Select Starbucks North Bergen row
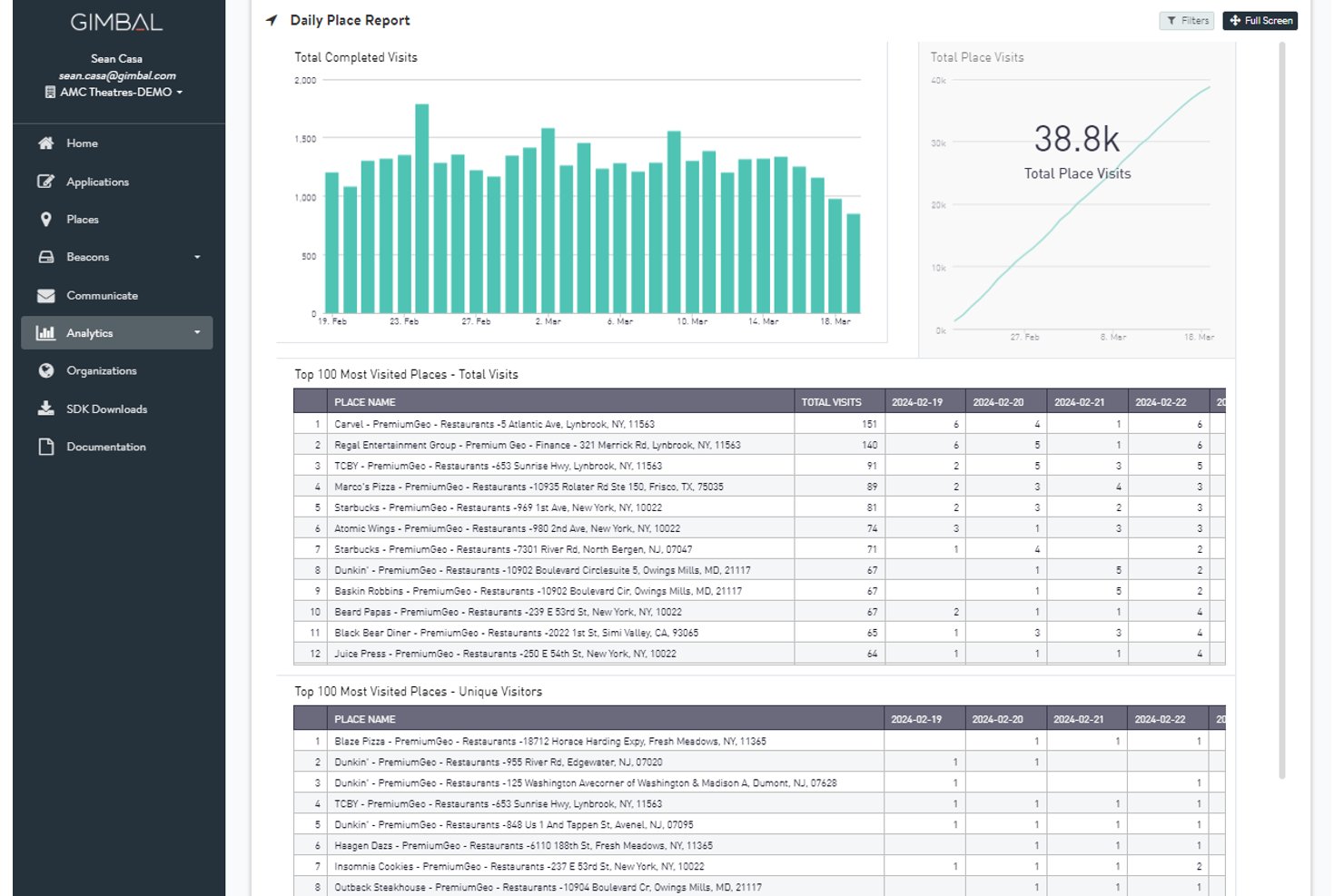Image resolution: width=1344 pixels, height=896 pixels. 759,549
